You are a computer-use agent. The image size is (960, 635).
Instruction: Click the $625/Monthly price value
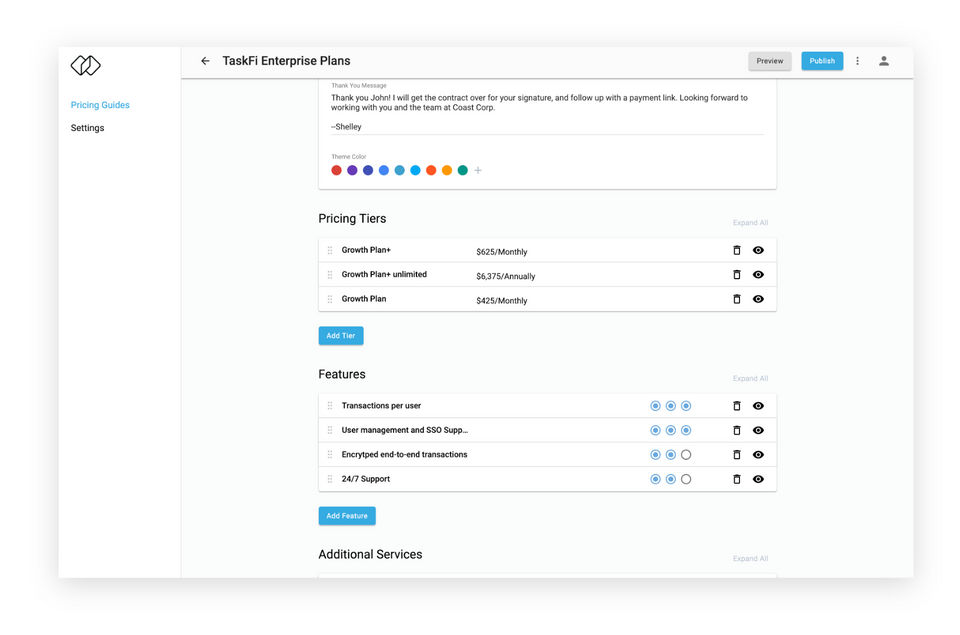501,252
